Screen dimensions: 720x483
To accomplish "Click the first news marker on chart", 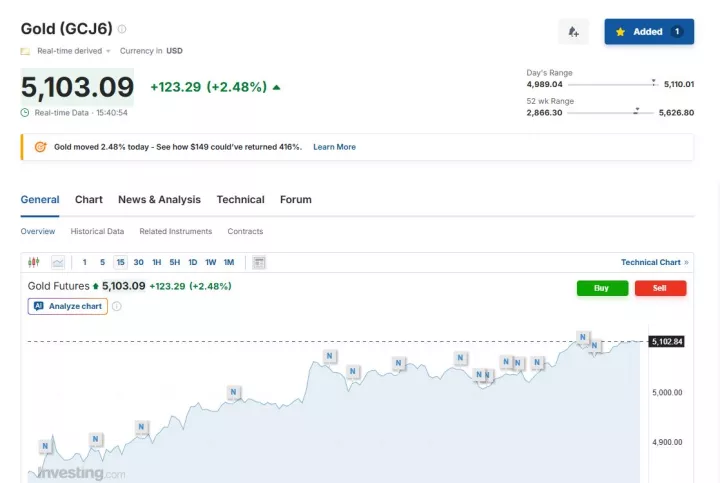I will pyautogui.click(x=45, y=446).
